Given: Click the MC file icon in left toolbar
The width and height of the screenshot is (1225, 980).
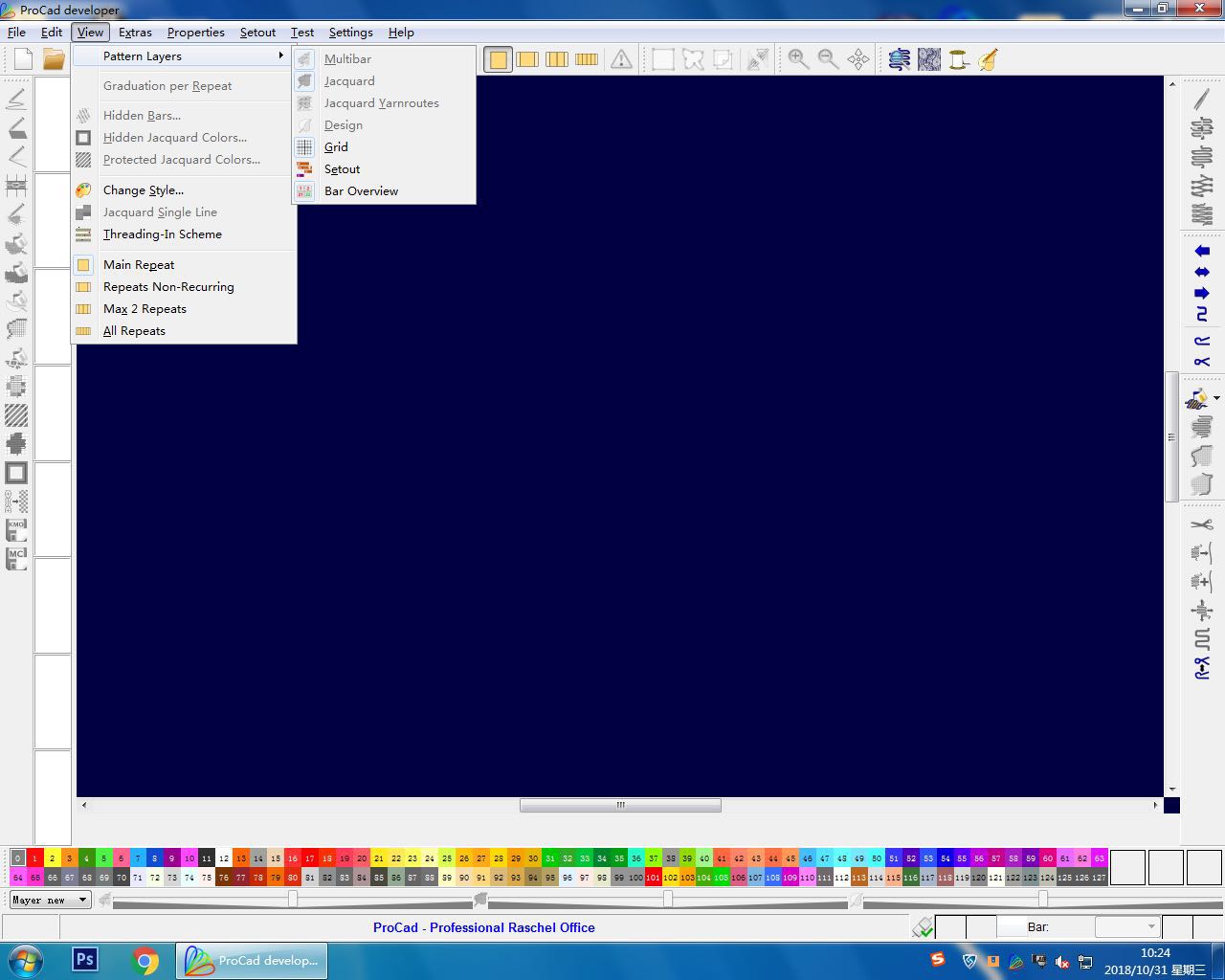Looking at the screenshot, I should tap(16, 559).
